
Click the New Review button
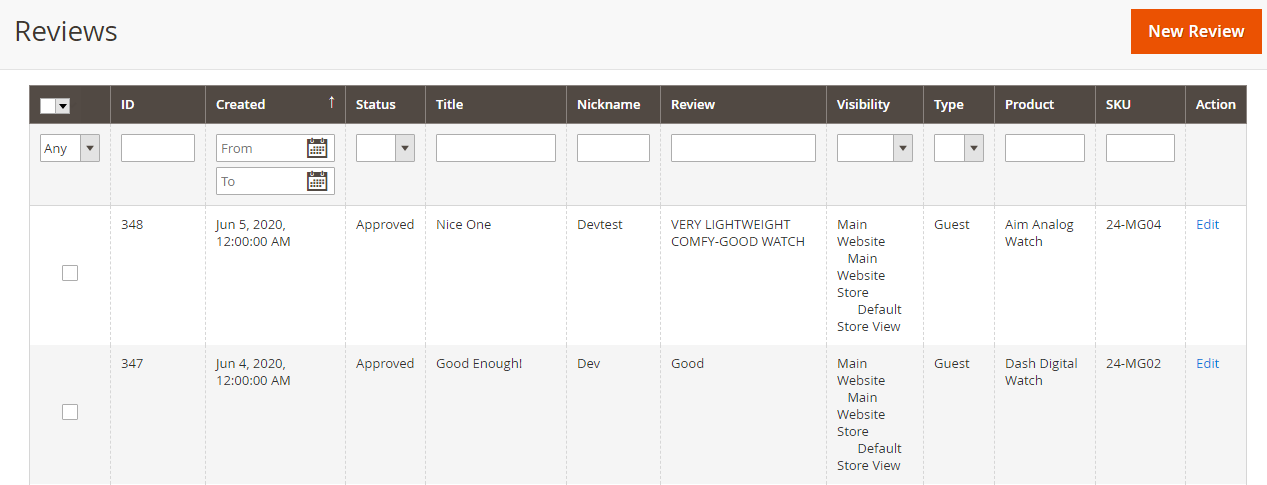(x=1196, y=31)
